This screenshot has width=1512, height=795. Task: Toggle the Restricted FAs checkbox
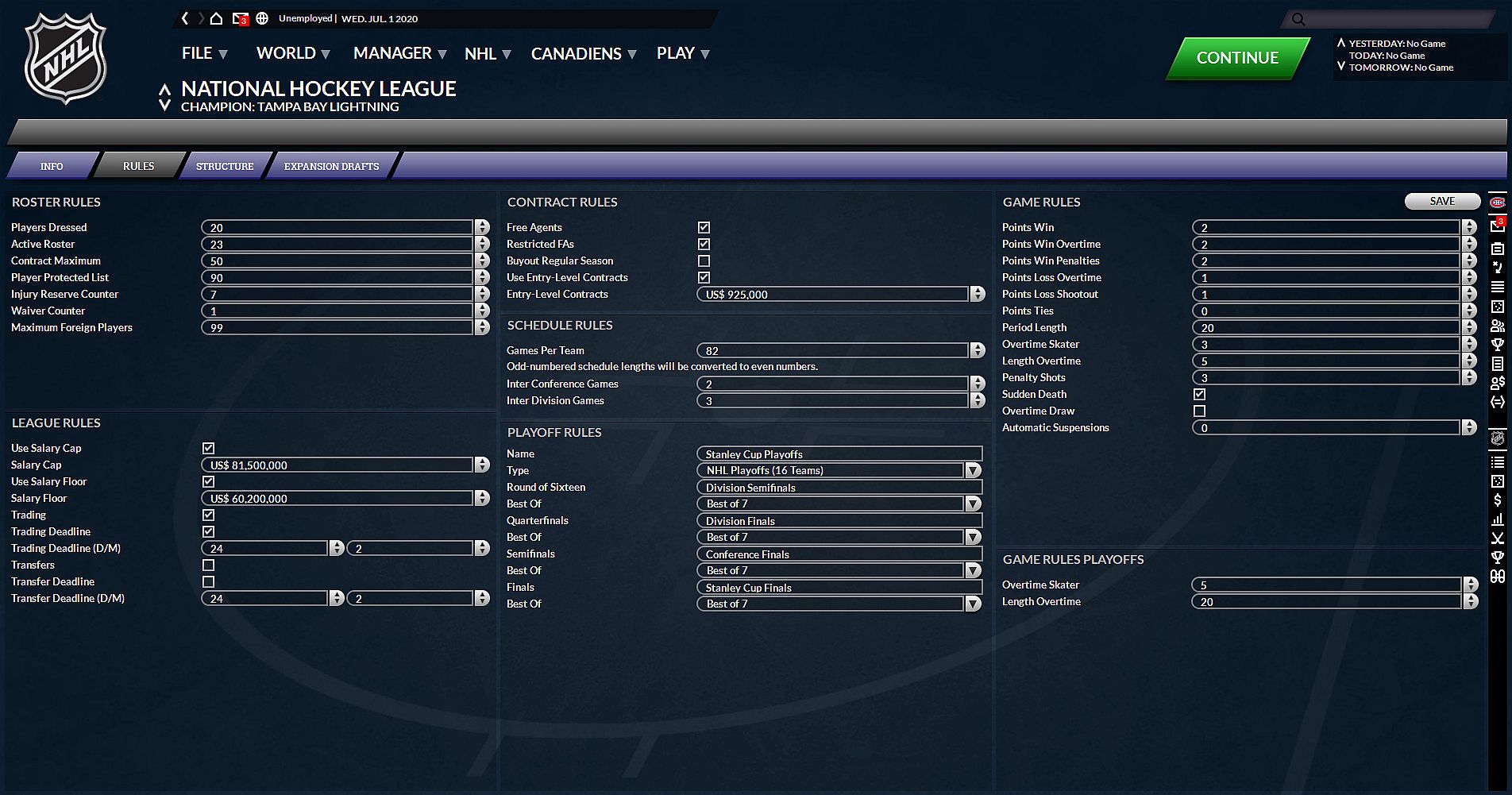[704, 244]
